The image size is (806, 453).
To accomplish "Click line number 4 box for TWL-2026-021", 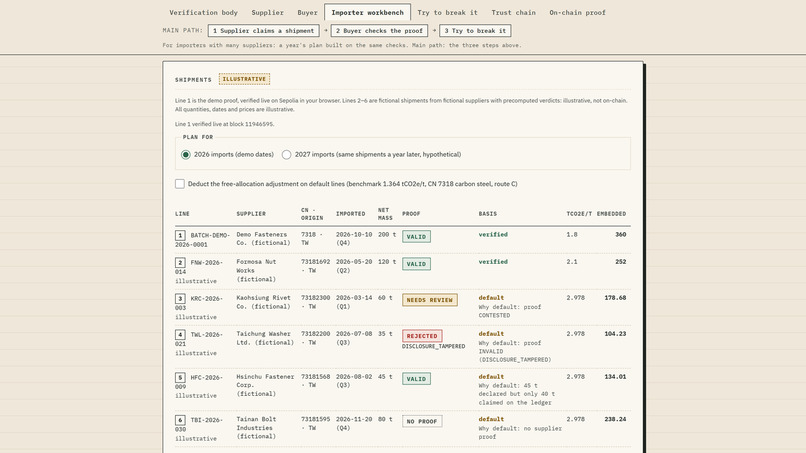I will click(180, 335).
